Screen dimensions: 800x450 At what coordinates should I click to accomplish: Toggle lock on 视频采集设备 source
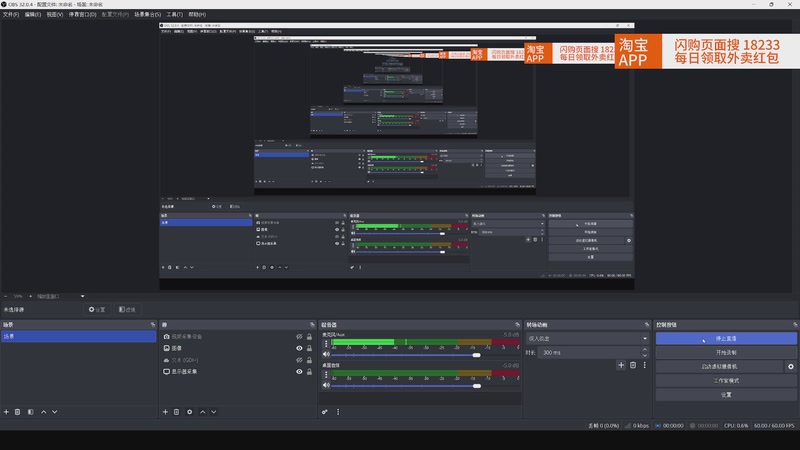pyautogui.click(x=309, y=337)
